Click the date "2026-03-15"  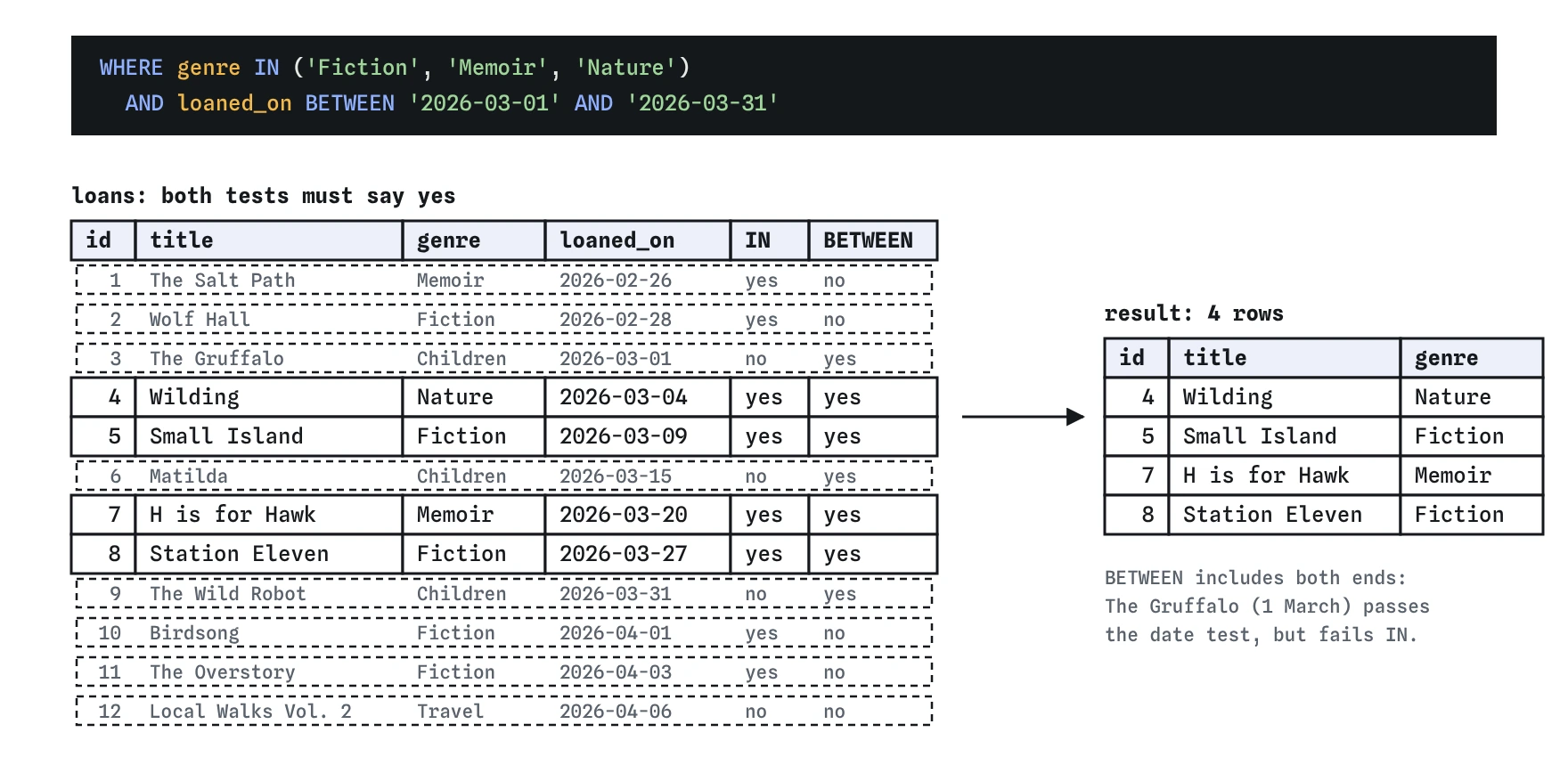coord(616,476)
